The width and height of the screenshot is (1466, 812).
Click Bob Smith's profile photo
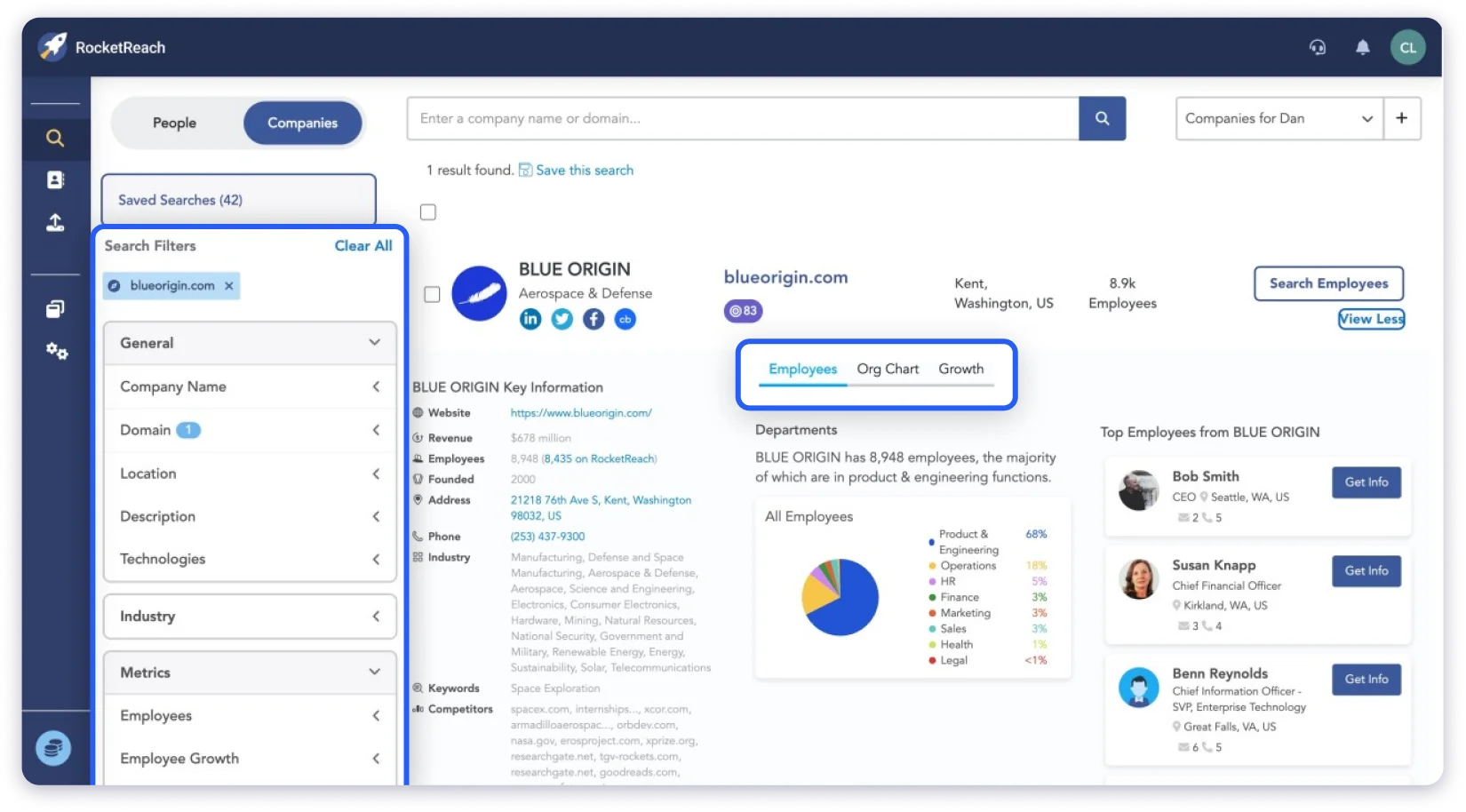coord(1139,490)
